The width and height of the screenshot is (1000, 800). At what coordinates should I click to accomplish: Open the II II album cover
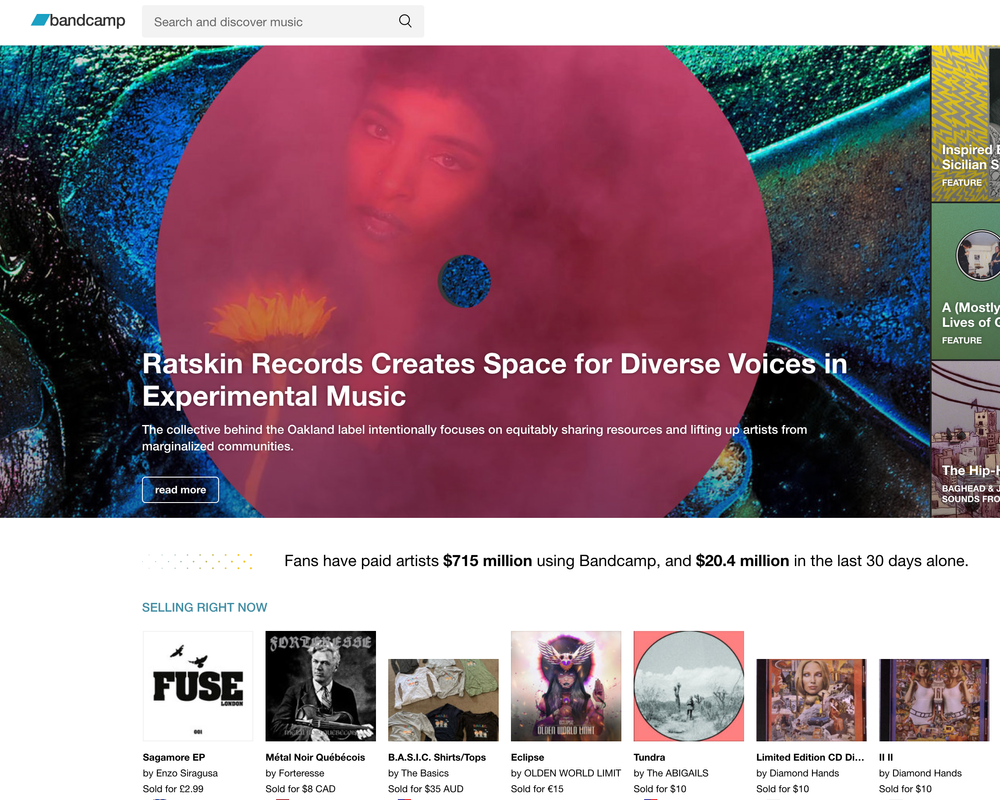point(934,700)
